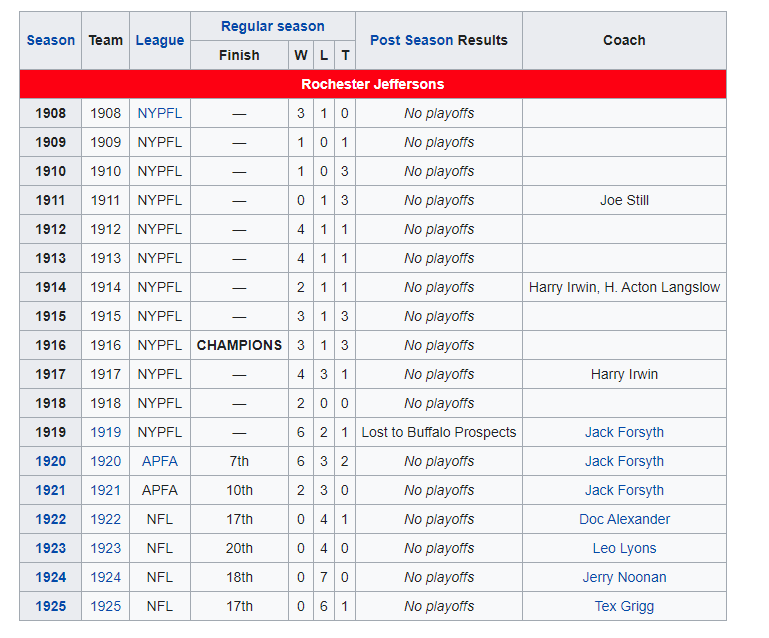
Task: Open the 1920 team link
Action: [x=105, y=461]
